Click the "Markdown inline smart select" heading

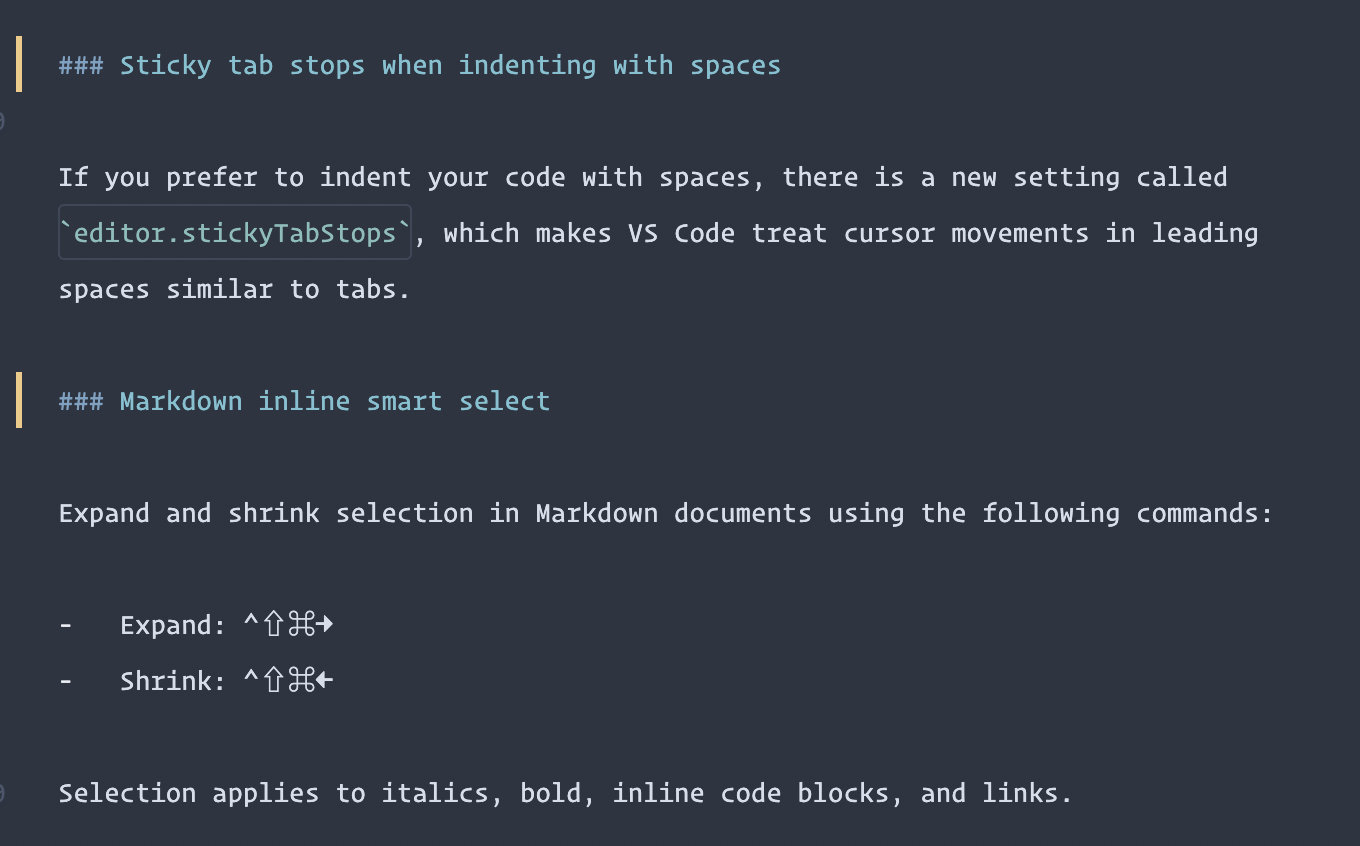point(334,402)
